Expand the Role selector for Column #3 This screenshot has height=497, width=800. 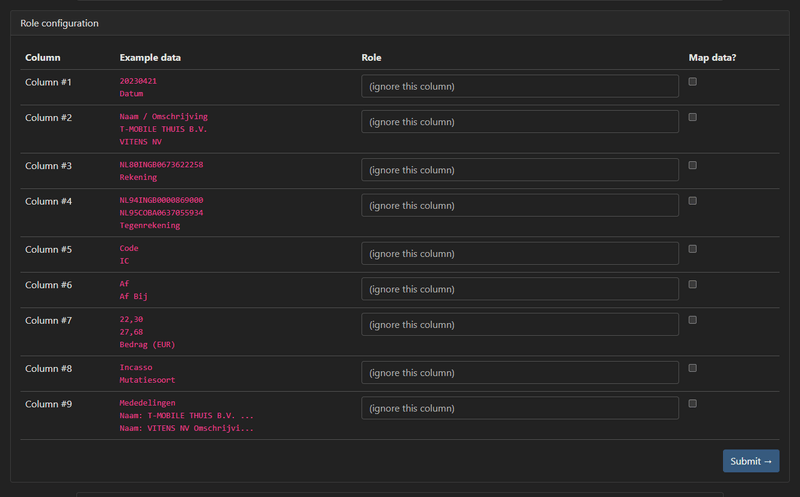coord(520,170)
